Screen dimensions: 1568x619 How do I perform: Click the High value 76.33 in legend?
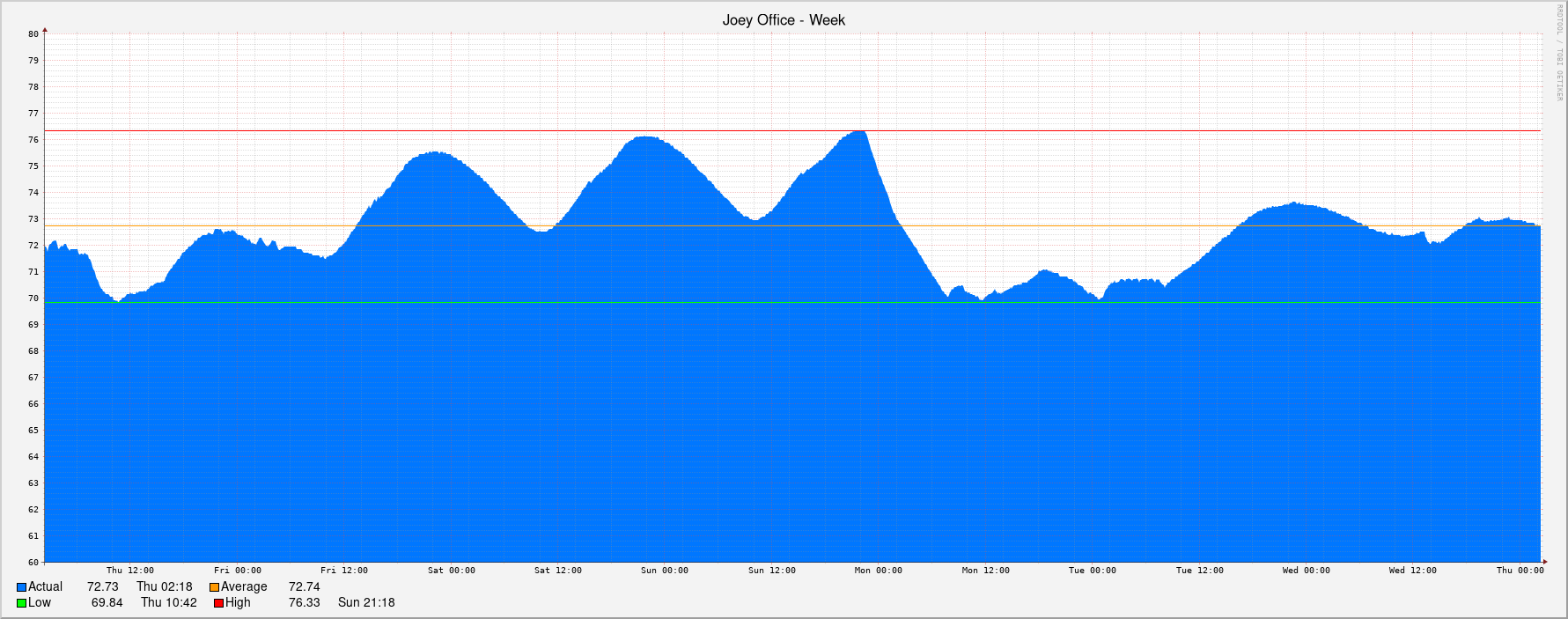click(x=304, y=603)
